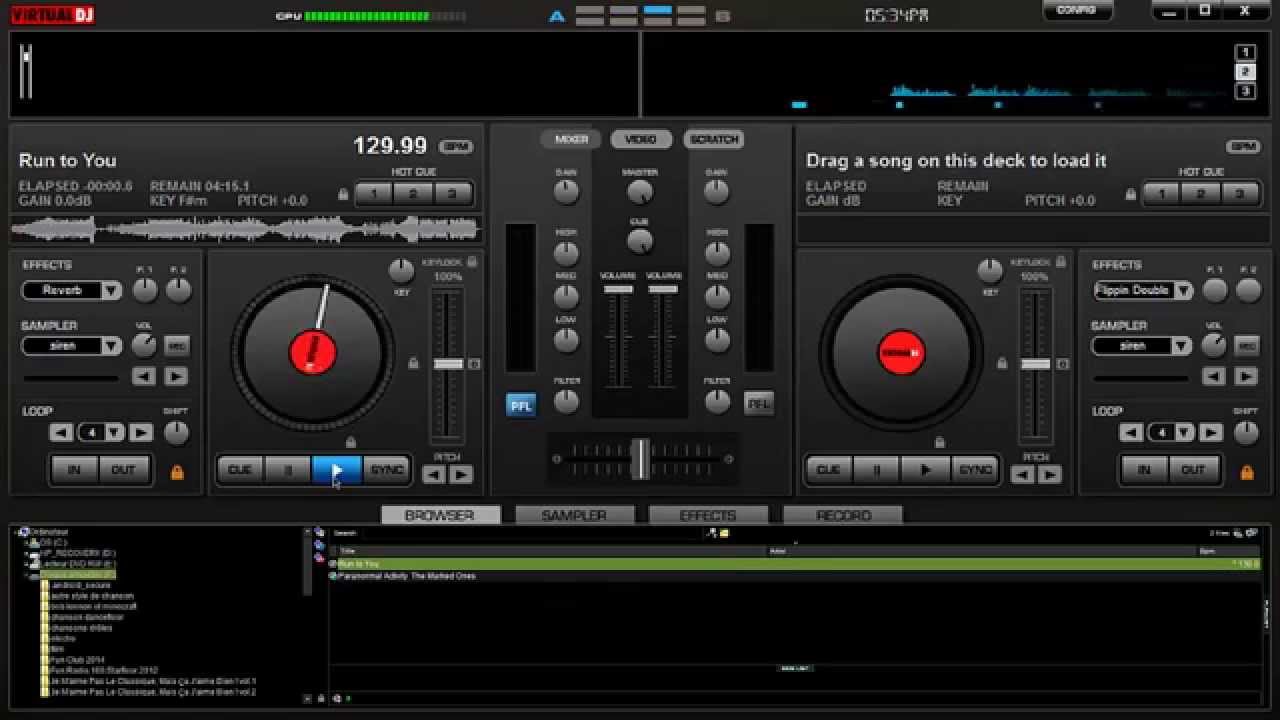Open the SAMPLER tab
1280x720 pixels.
574,515
